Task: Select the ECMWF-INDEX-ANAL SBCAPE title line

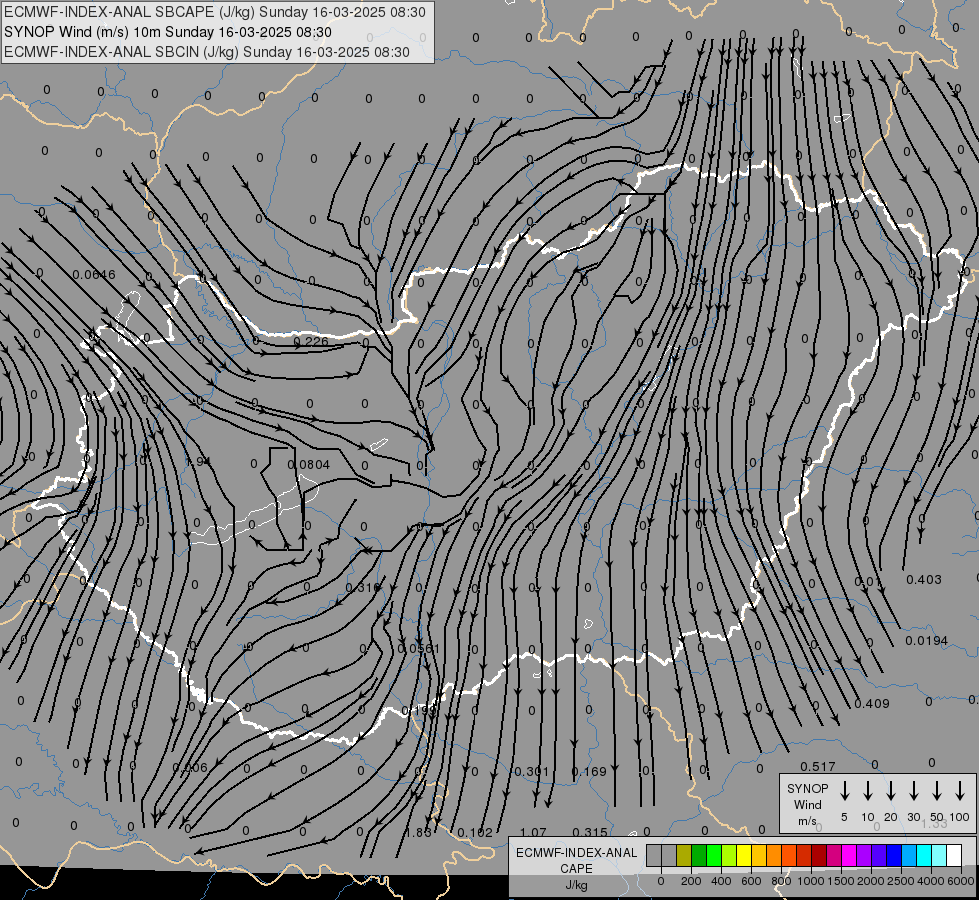Action: 215,12
